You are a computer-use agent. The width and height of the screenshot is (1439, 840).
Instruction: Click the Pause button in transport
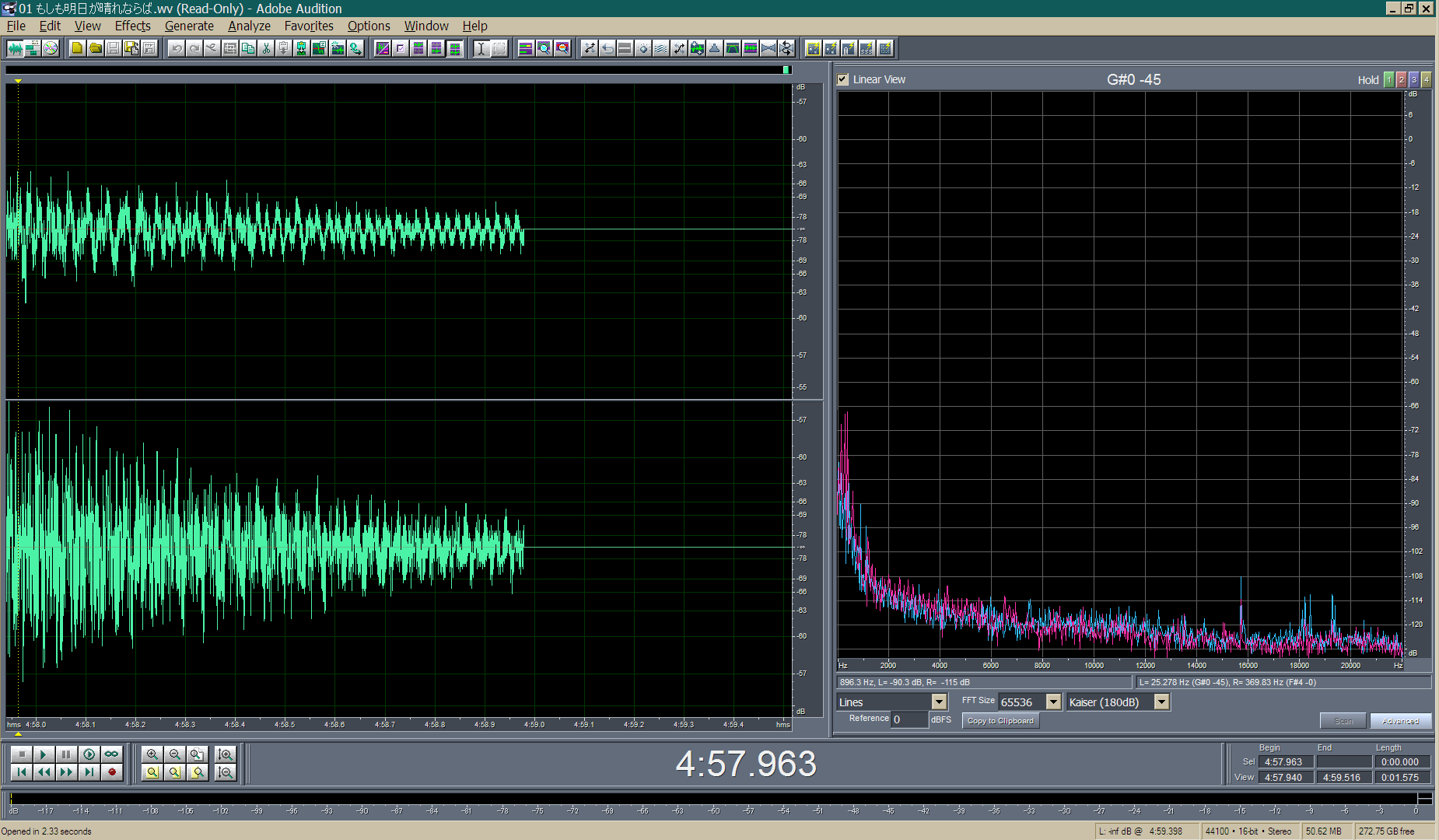click(66, 754)
